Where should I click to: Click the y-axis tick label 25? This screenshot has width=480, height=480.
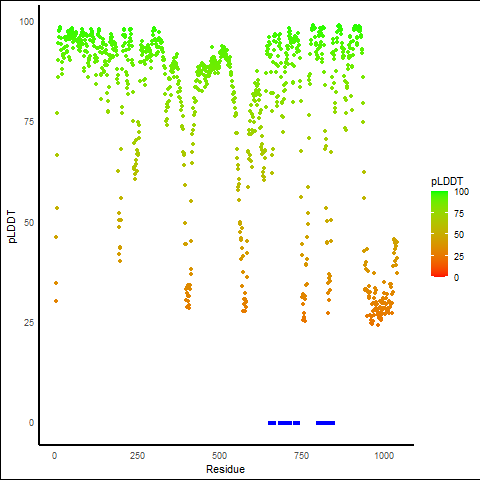tap(29, 323)
